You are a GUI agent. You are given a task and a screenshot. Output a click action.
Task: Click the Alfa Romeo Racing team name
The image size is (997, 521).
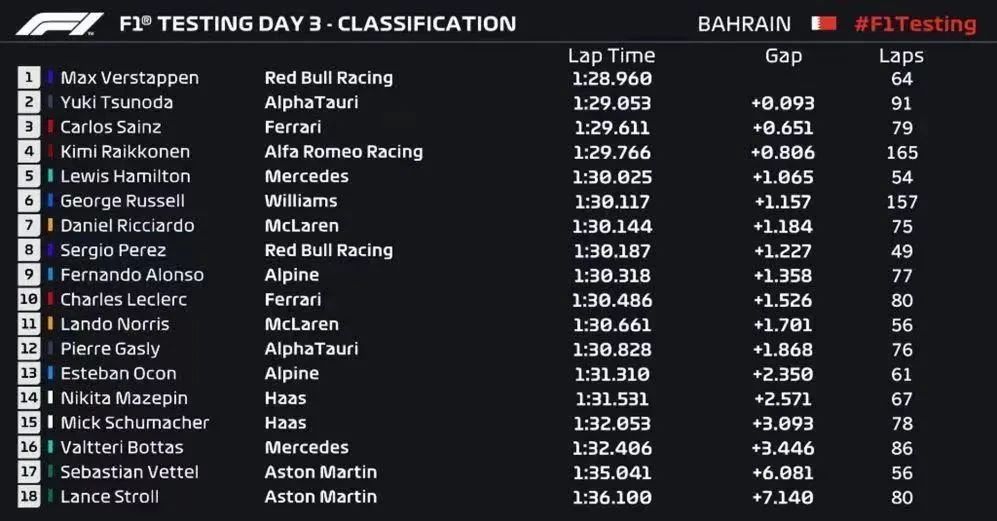[x=343, y=151]
